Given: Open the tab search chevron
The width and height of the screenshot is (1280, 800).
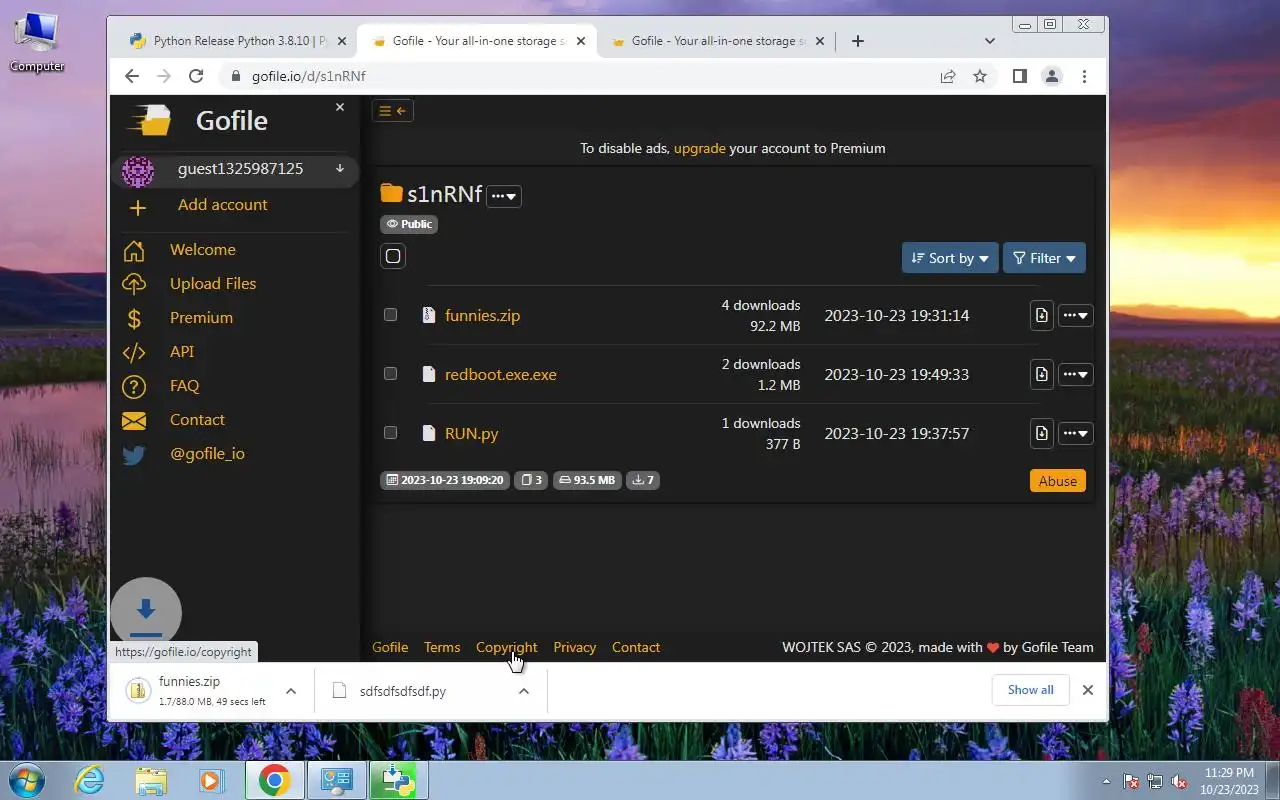Looking at the screenshot, I should (990, 41).
